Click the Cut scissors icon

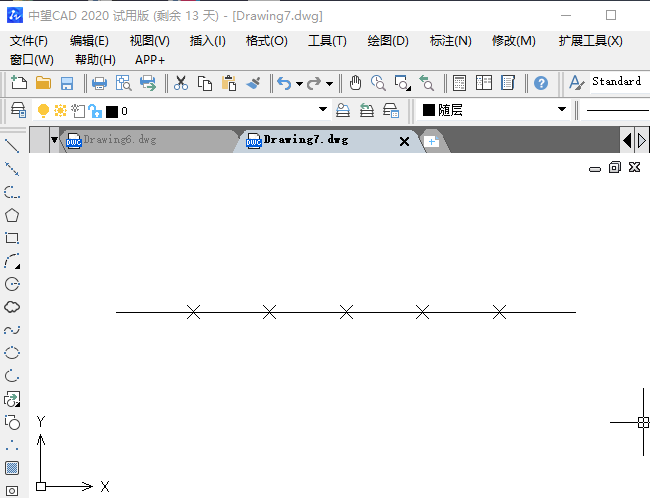(x=181, y=83)
